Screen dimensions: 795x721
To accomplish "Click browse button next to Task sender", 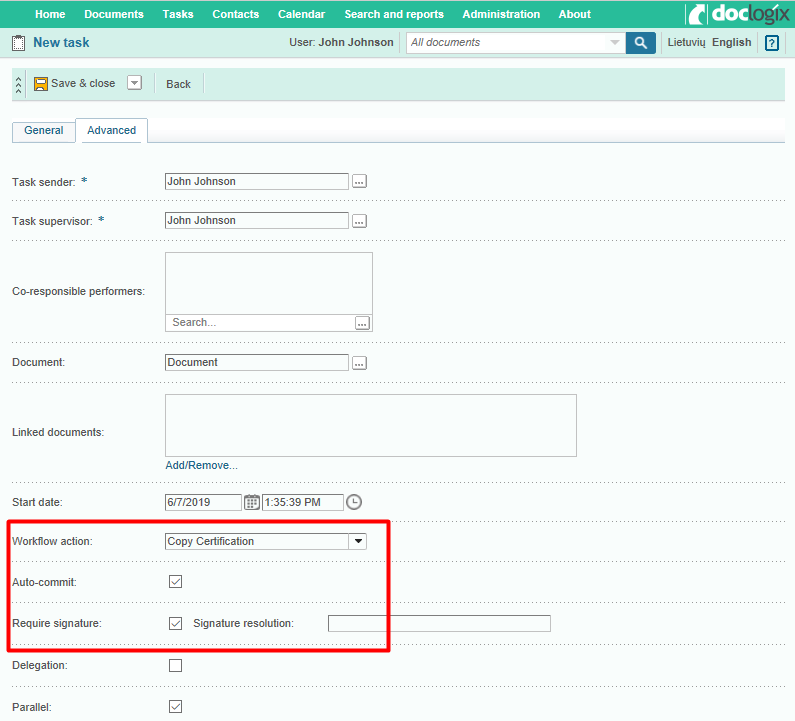I will click(360, 182).
